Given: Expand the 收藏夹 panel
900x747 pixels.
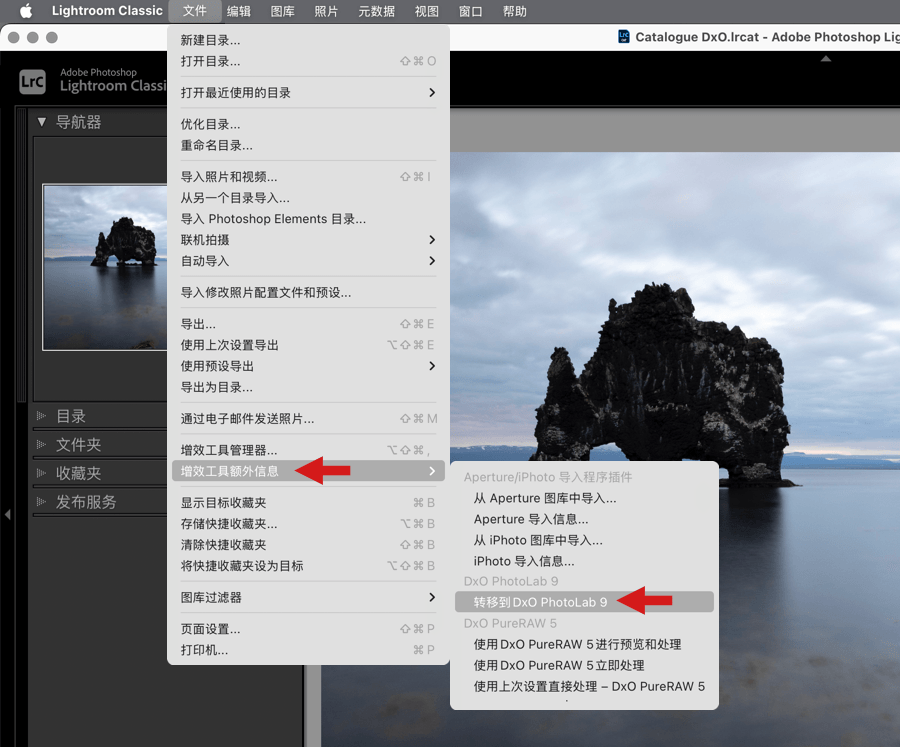Looking at the screenshot, I should click(x=41, y=473).
